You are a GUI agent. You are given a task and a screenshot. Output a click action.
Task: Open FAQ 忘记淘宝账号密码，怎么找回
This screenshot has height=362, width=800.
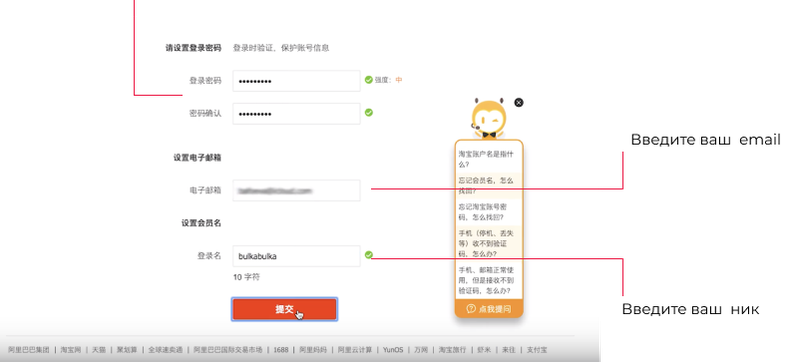[x=489, y=212]
